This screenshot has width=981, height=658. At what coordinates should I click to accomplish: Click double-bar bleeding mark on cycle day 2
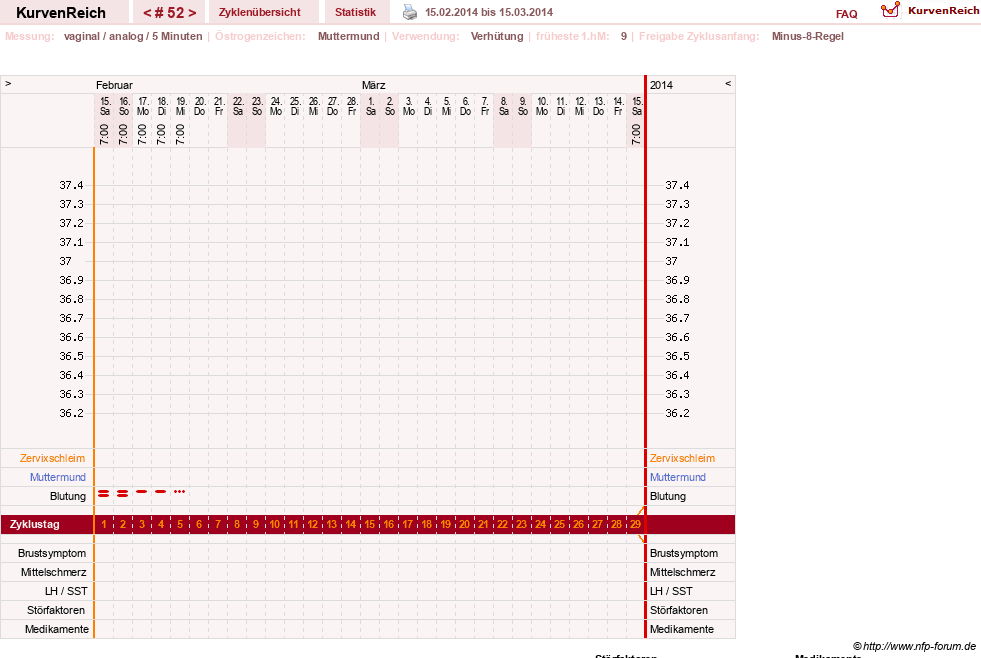pyautogui.click(x=123, y=494)
